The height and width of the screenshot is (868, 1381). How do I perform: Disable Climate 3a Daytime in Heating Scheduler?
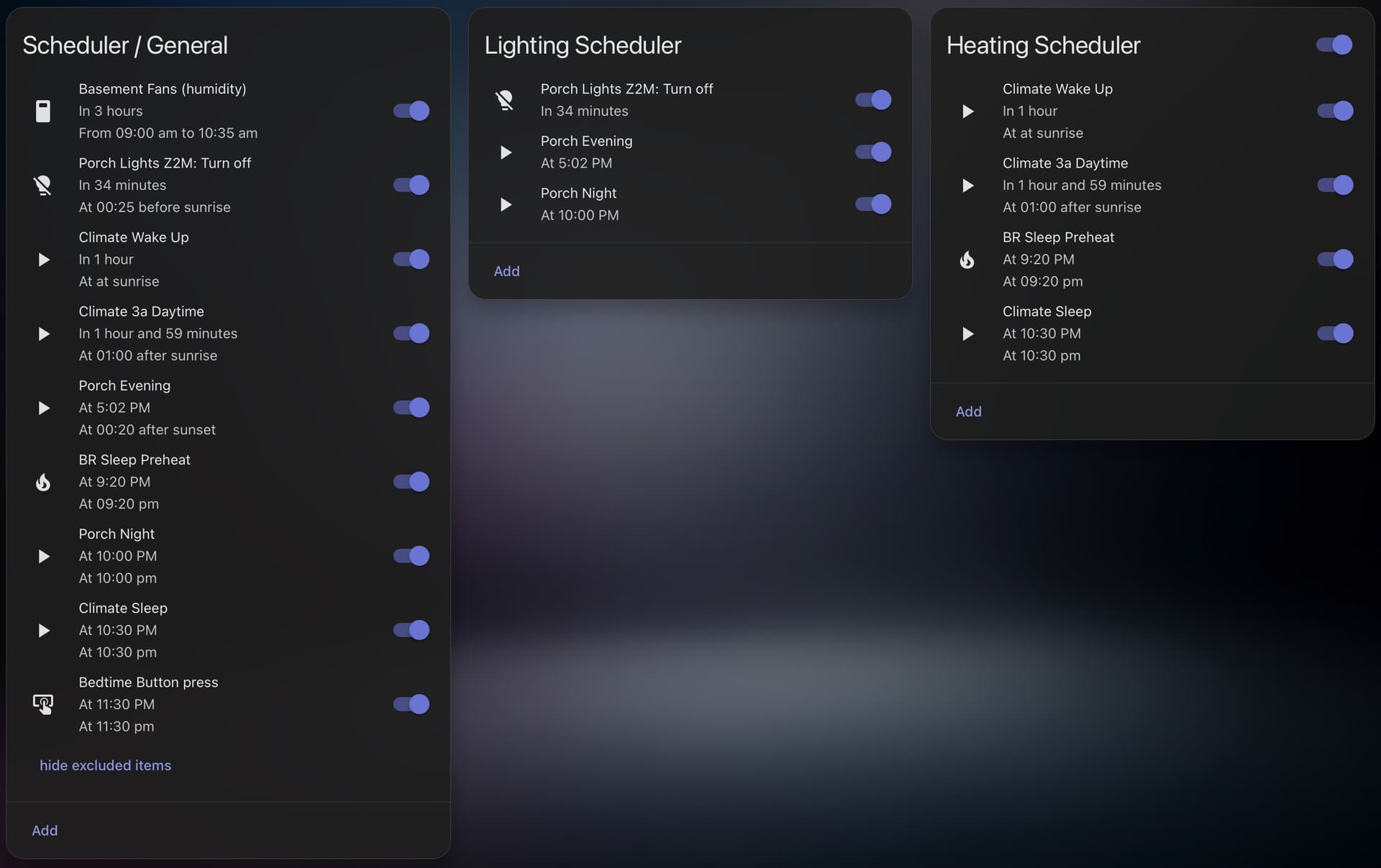pyautogui.click(x=1334, y=186)
